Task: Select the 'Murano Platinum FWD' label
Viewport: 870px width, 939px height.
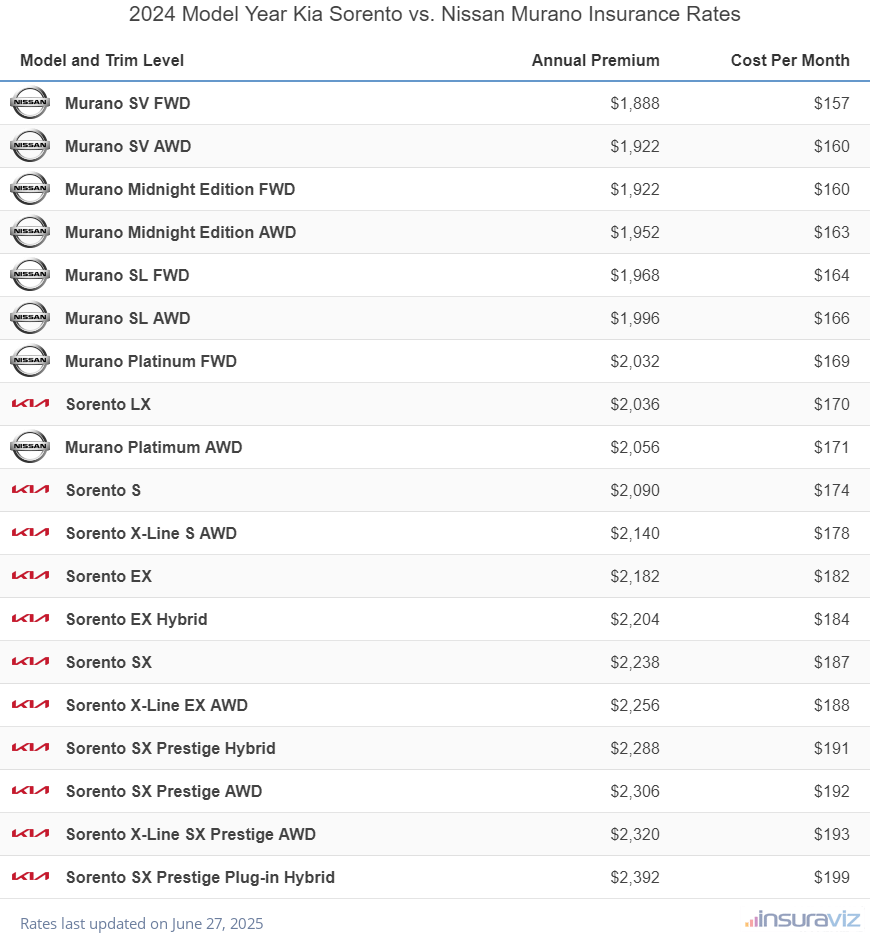Action: tap(151, 362)
